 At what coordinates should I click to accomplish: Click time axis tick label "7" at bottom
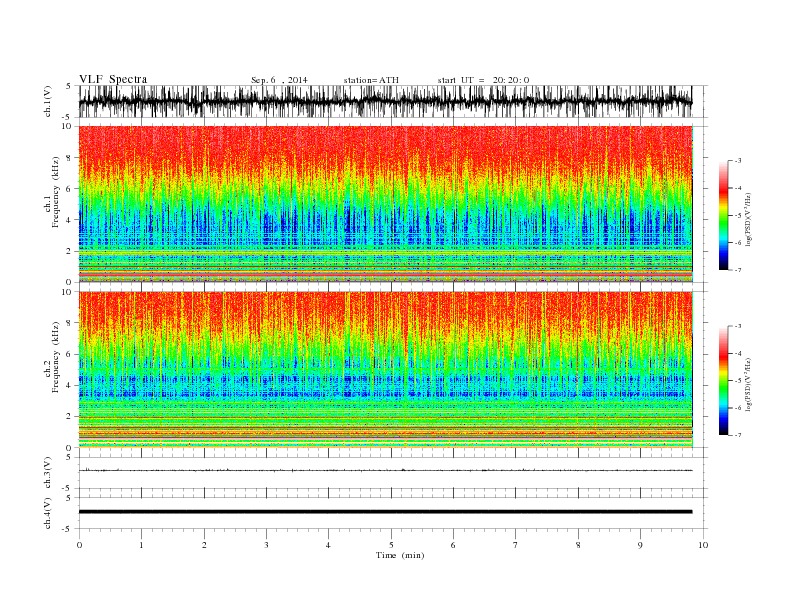pyautogui.click(x=515, y=545)
